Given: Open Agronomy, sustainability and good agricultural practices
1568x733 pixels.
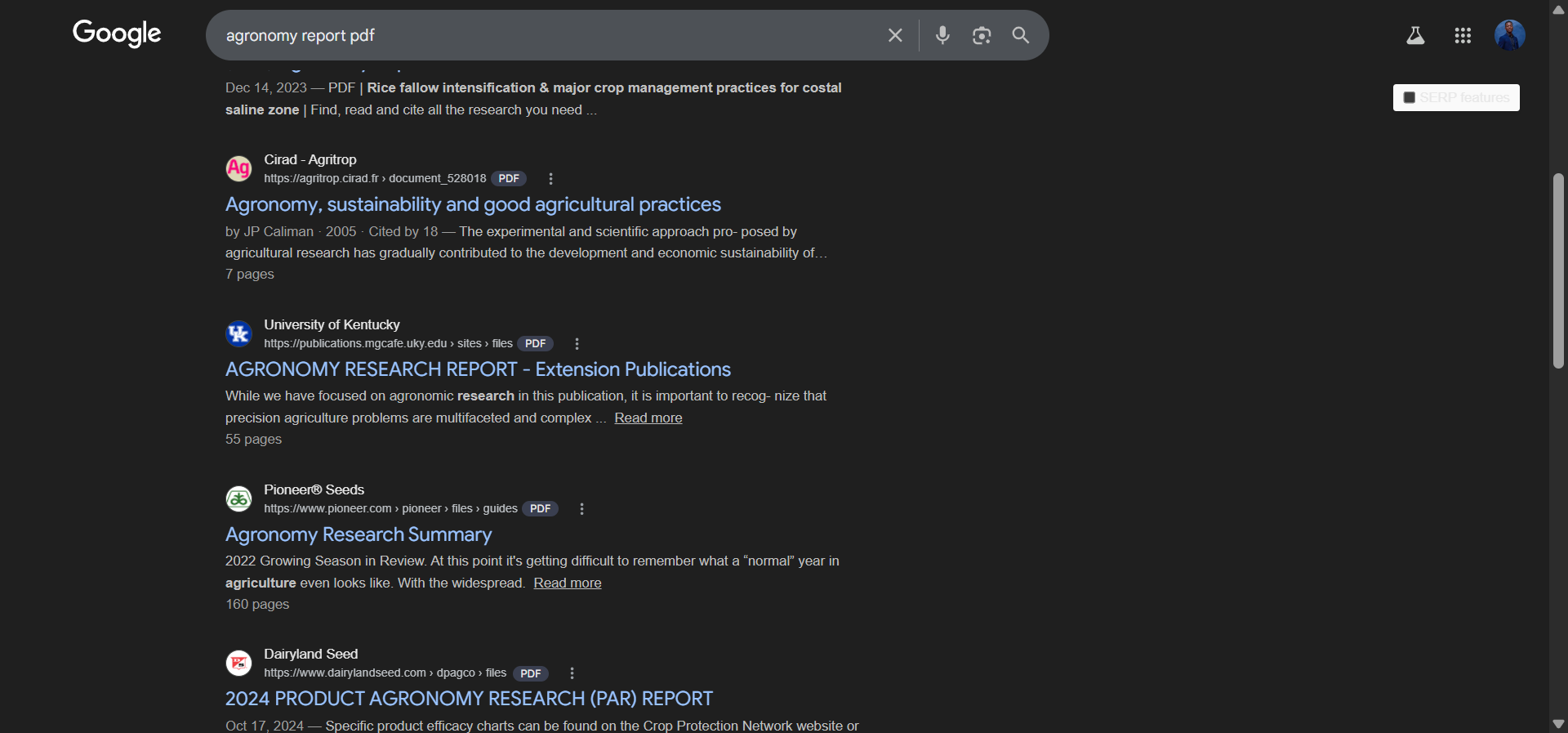Looking at the screenshot, I should pyautogui.click(x=473, y=204).
